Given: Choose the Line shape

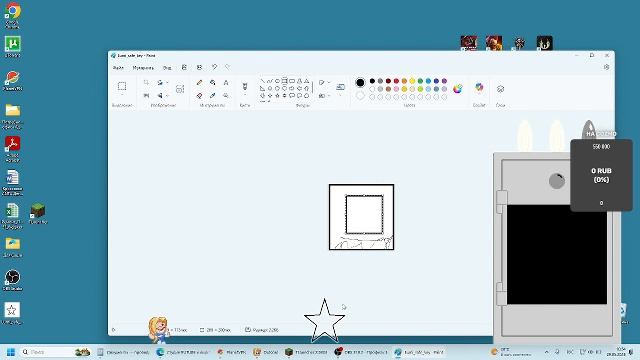Looking at the screenshot, I should coord(262,81).
